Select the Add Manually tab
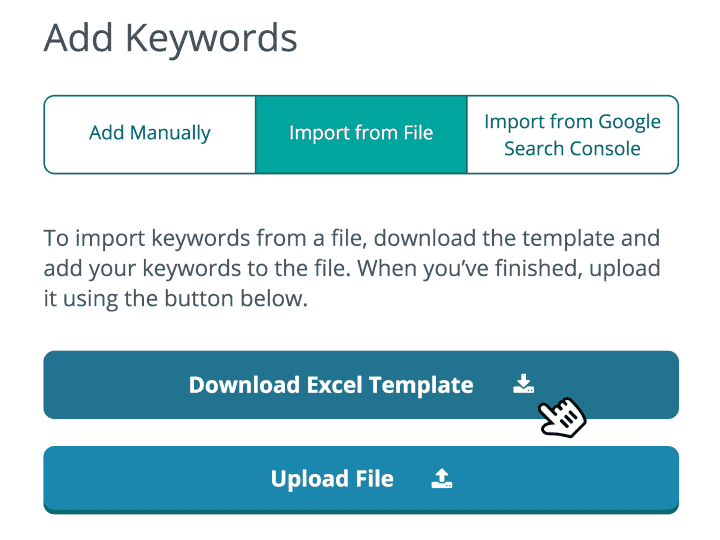The height and width of the screenshot is (540, 720). pos(150,134)
